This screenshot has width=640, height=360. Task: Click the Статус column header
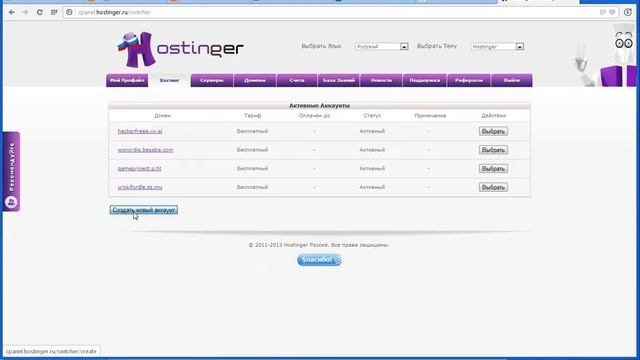(372, 116)
